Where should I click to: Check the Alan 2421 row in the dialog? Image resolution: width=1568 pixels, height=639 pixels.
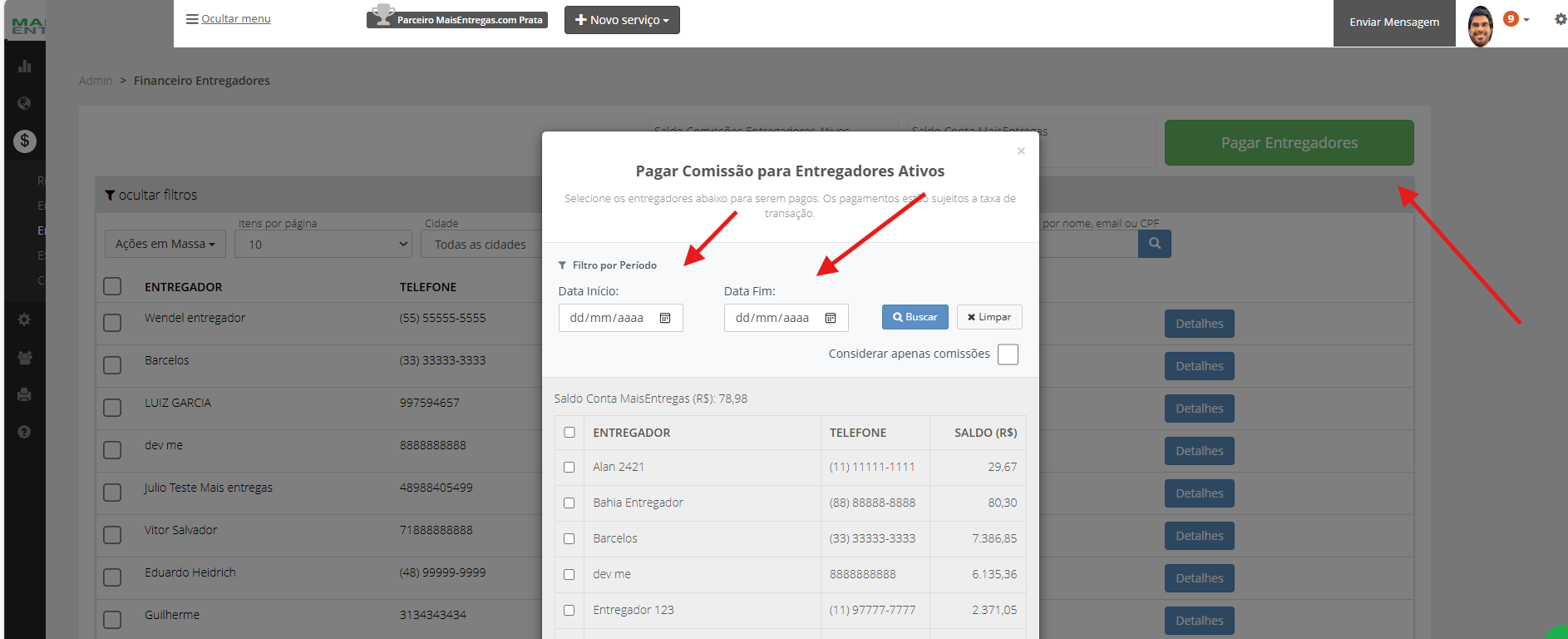point(570,468)
